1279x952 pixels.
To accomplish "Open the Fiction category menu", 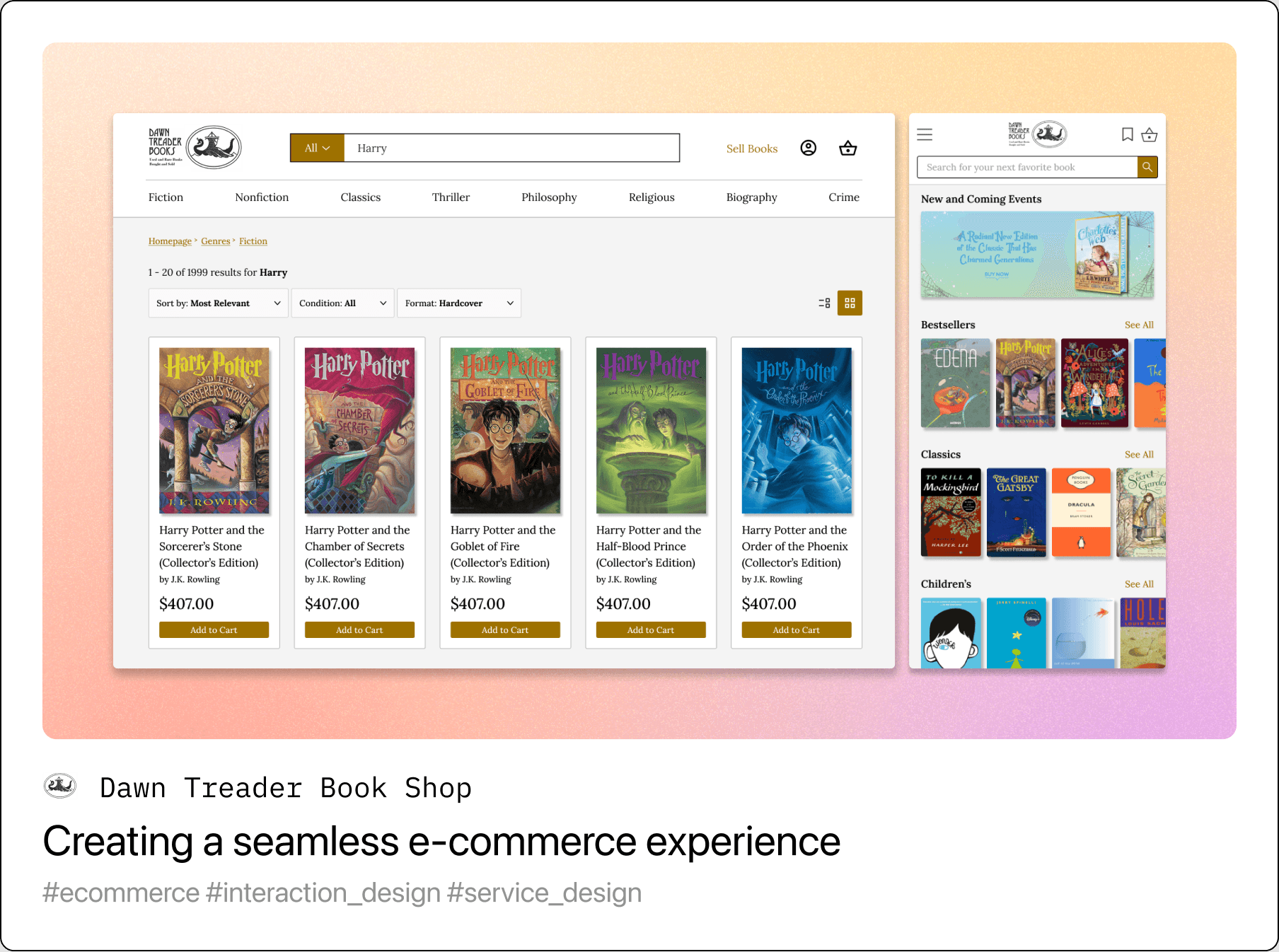I will [166, 197].
